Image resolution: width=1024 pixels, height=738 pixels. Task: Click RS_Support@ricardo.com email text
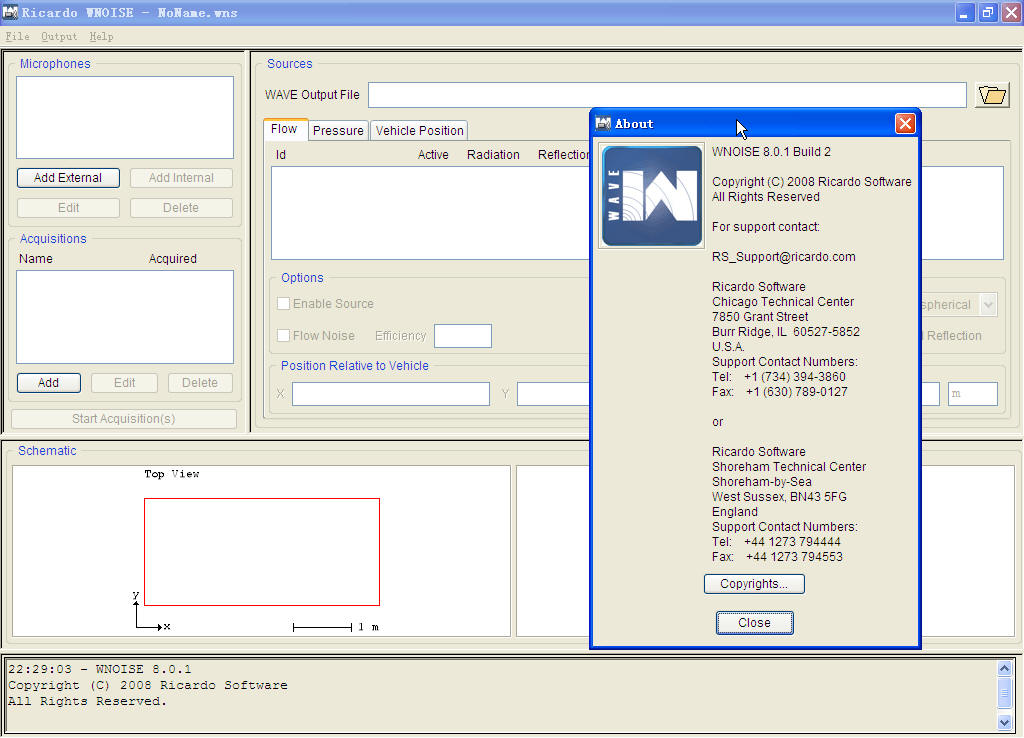784,257
